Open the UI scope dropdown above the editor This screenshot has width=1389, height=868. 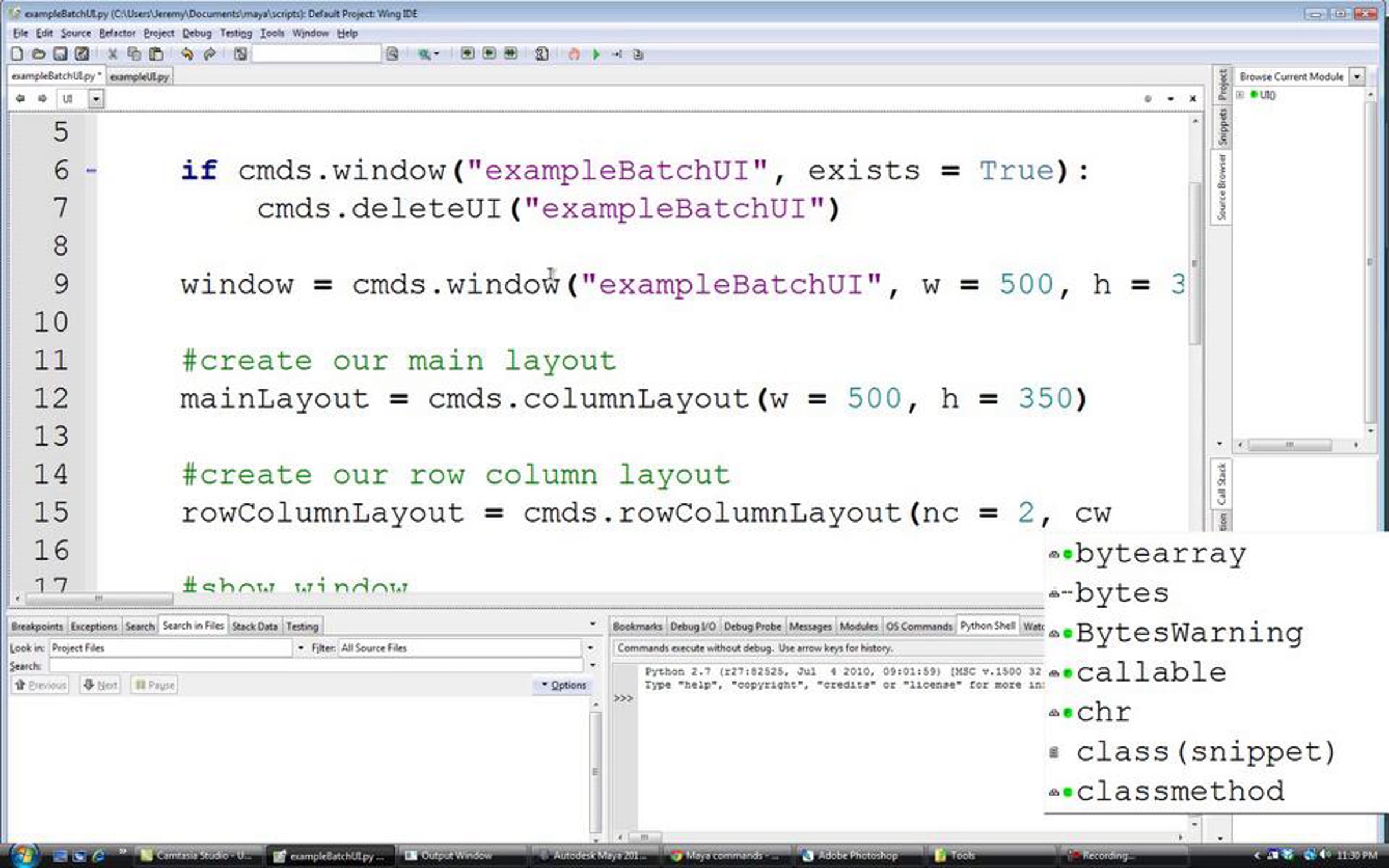96,99
